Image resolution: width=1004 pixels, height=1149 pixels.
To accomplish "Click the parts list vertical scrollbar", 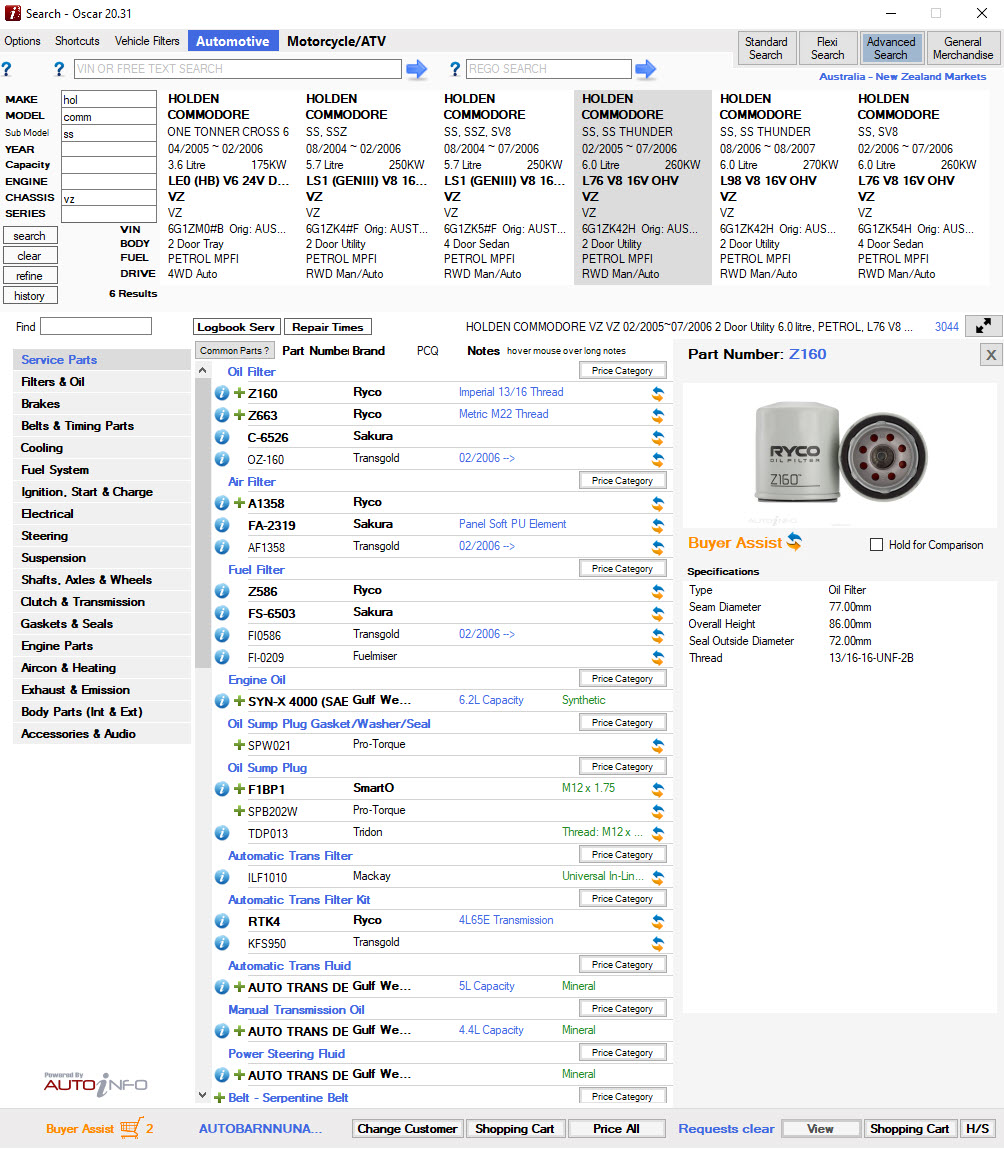I will pos(203,600).
